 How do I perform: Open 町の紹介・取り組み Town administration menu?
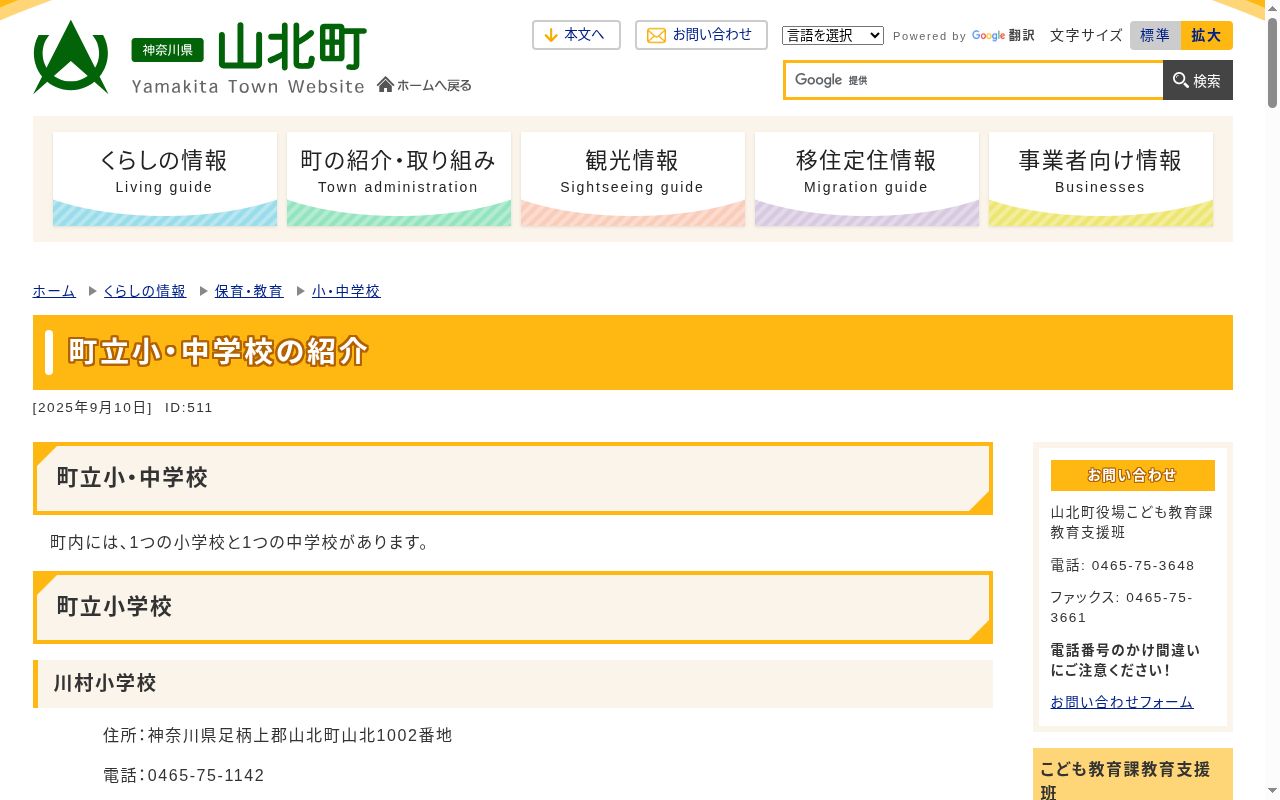[399, 179]
